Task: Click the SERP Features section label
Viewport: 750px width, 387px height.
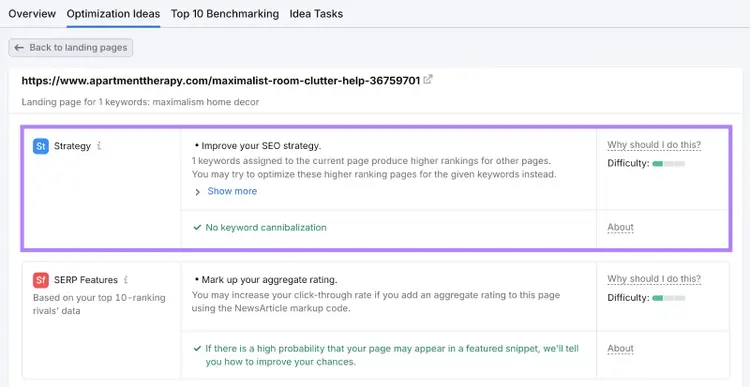Action: coord(86,280)
